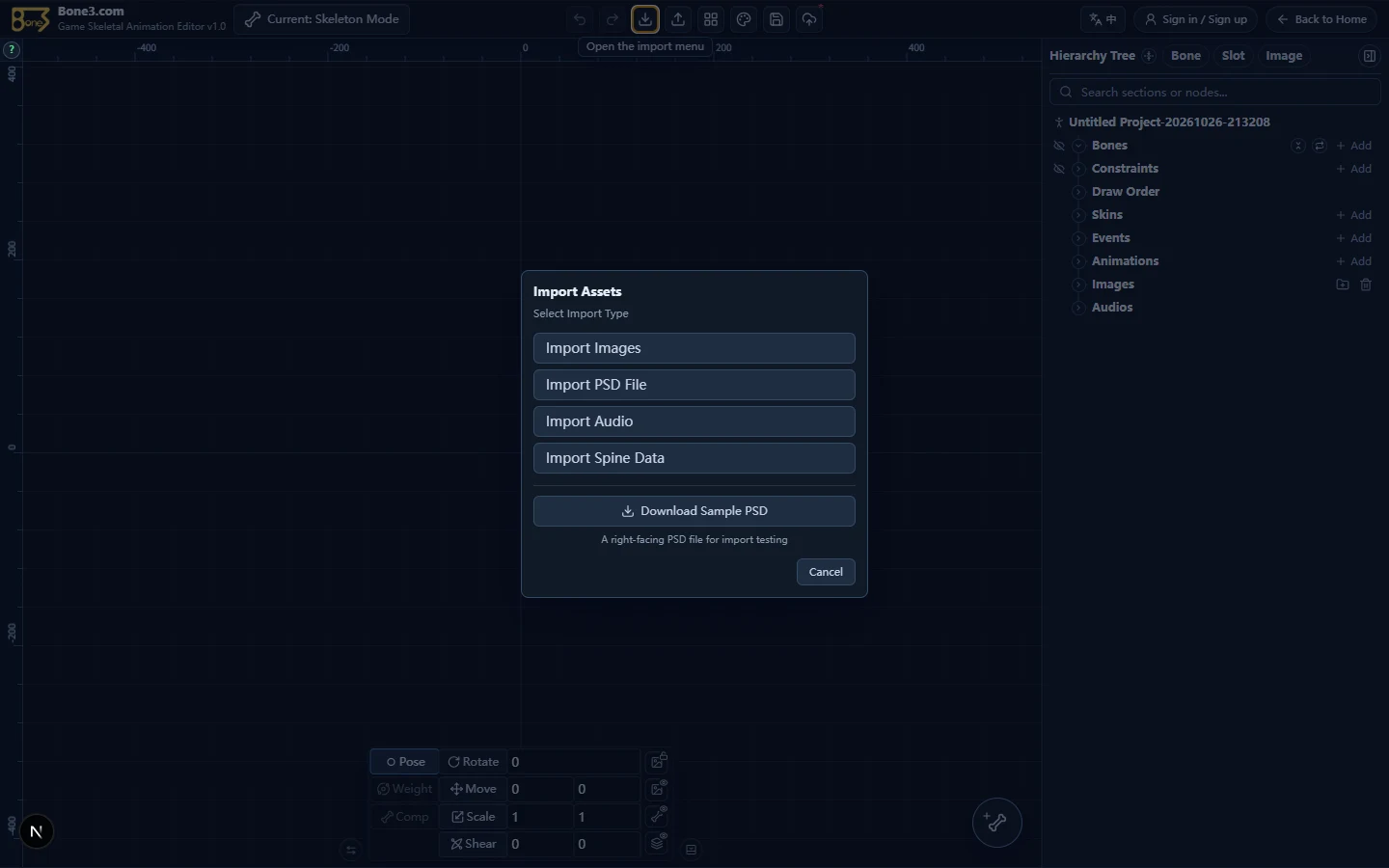Expand the Draw Order section
The image size is (1389, 868).
(1079, 192)
